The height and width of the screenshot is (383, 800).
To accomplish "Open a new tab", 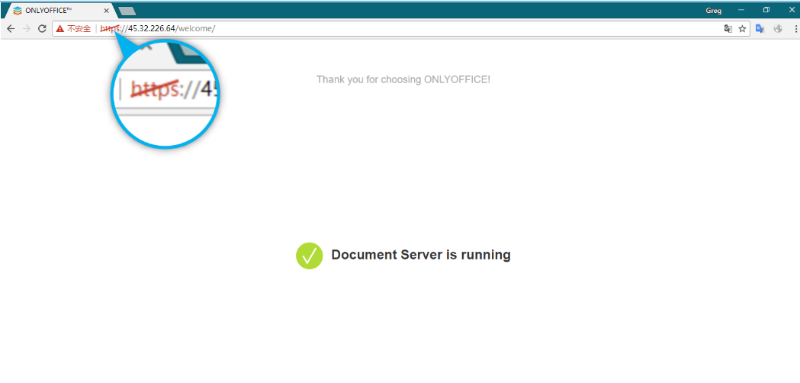I will [127, 11].
